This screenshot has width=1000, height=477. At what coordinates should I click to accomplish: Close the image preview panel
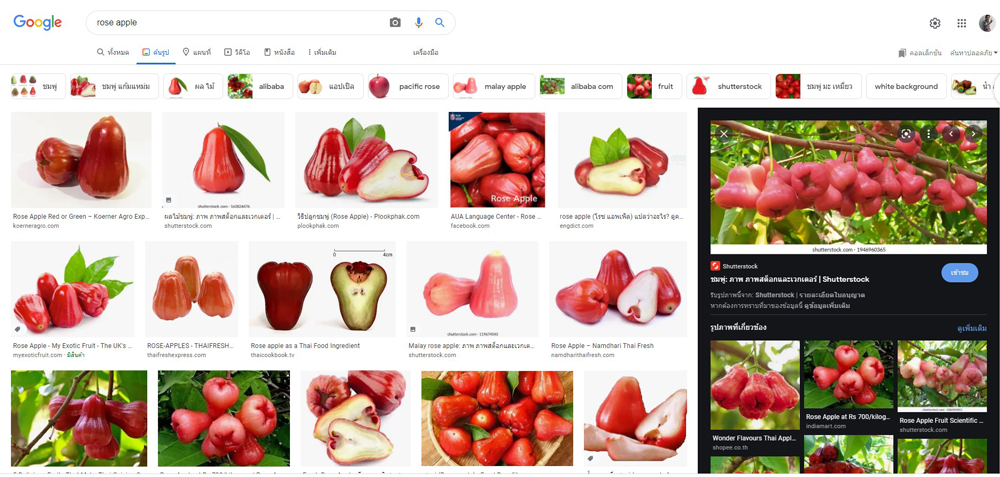point(724,134)
